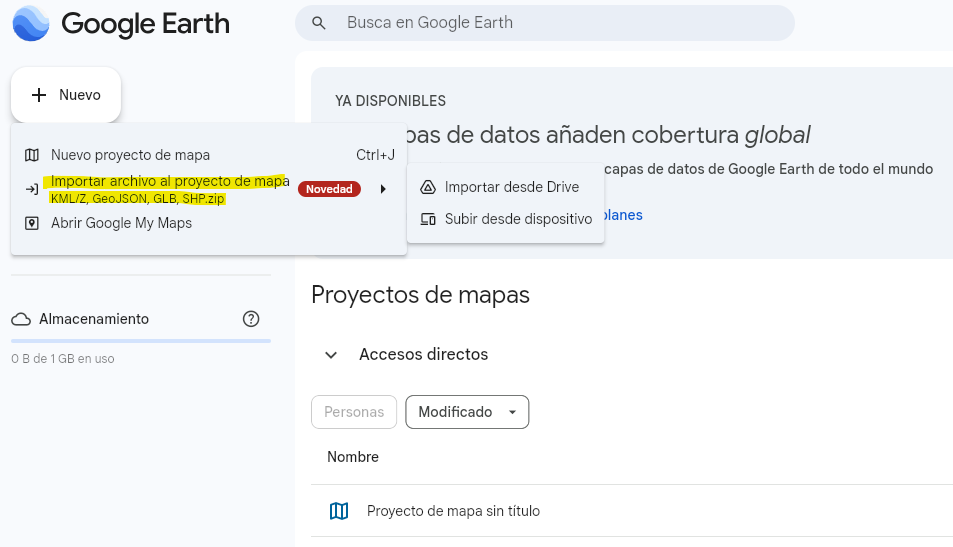Choose Subir desde dispositivo
This screenshot has height=547, width=953.
pyautogui.click(x=505, y=219)
